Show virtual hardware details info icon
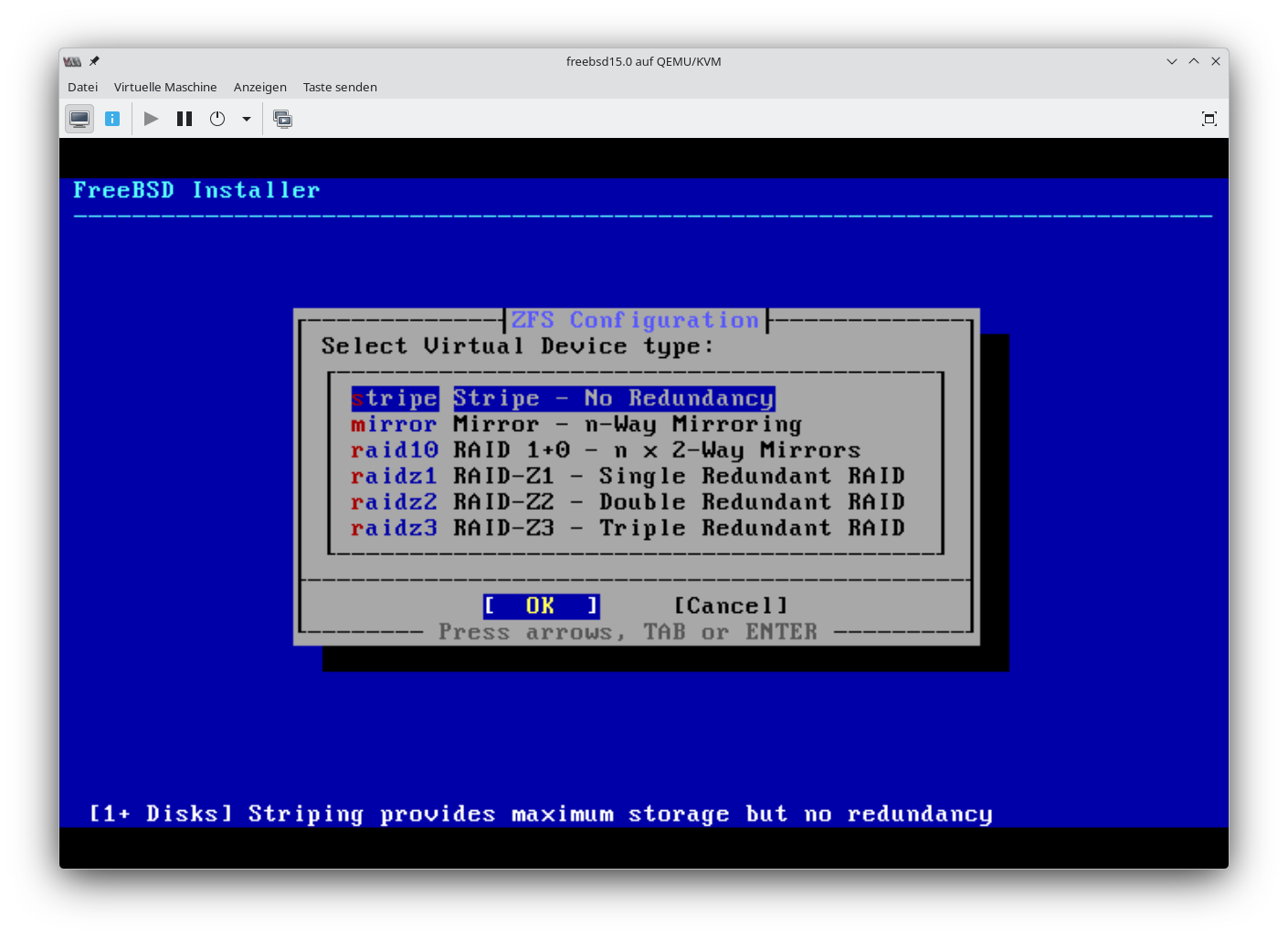The image size is (1288, 939). click(x=112, y=119)
